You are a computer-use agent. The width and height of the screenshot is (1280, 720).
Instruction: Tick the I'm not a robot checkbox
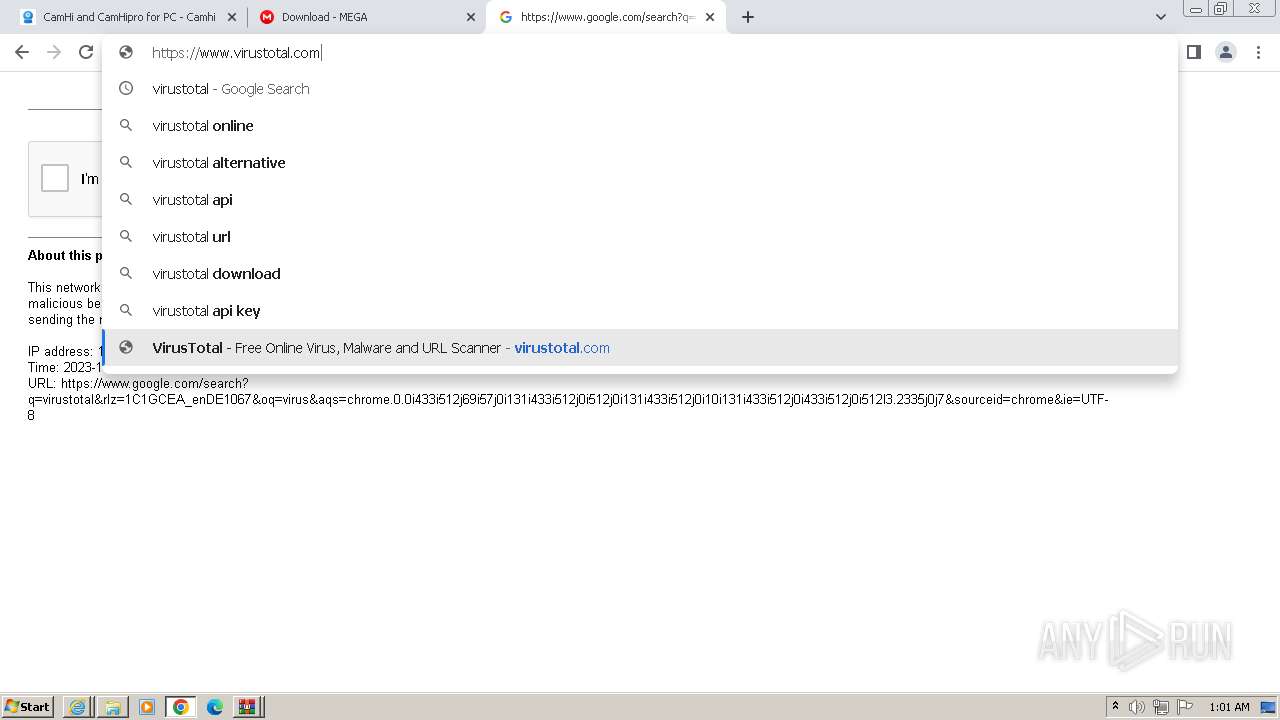[55, 178]
